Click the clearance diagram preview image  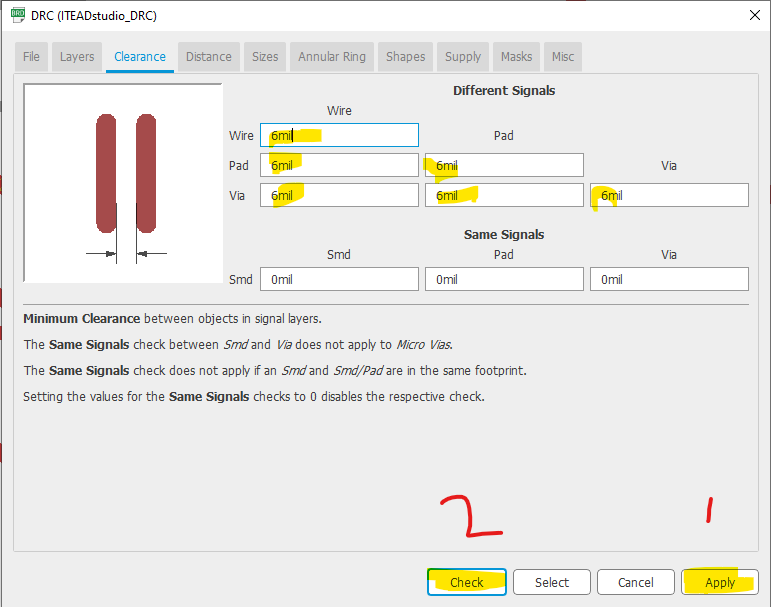click(123, 183)
